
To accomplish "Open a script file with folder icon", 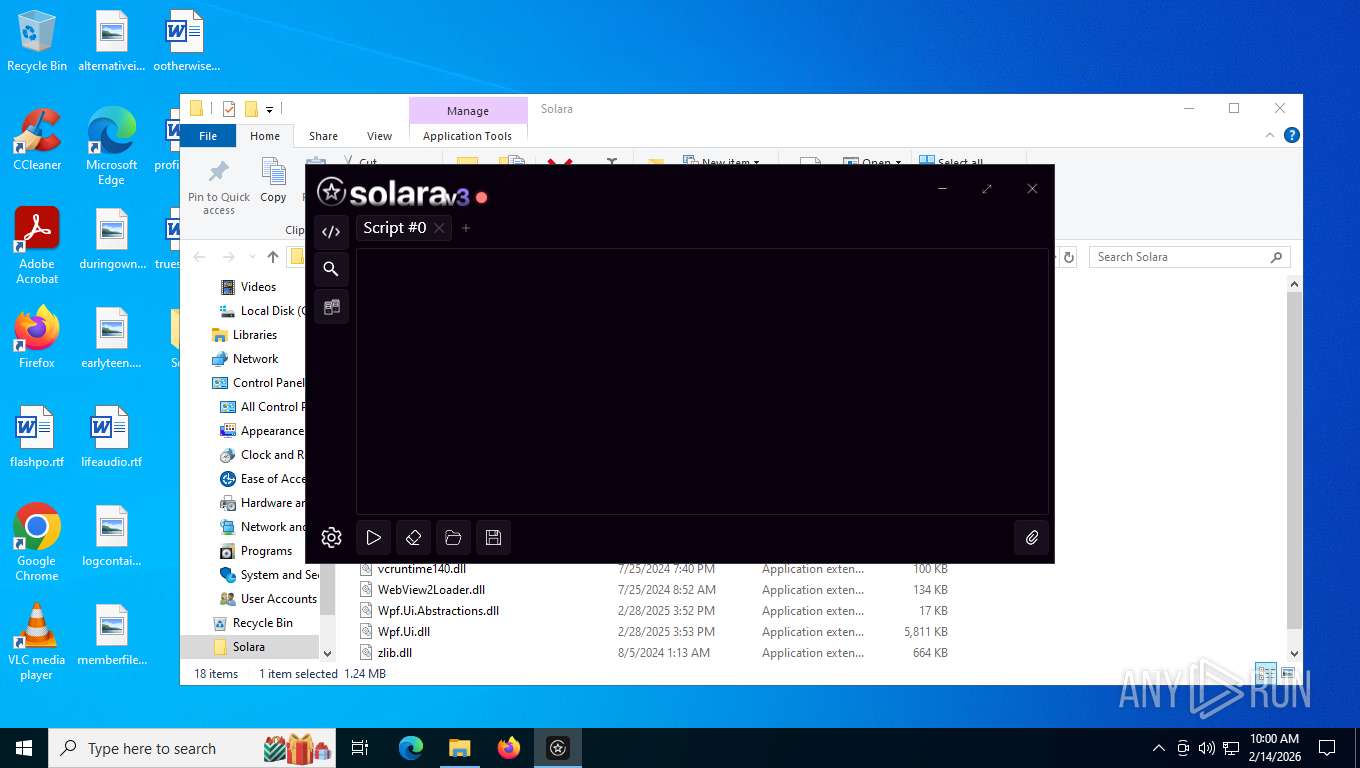I will (453, 538).
